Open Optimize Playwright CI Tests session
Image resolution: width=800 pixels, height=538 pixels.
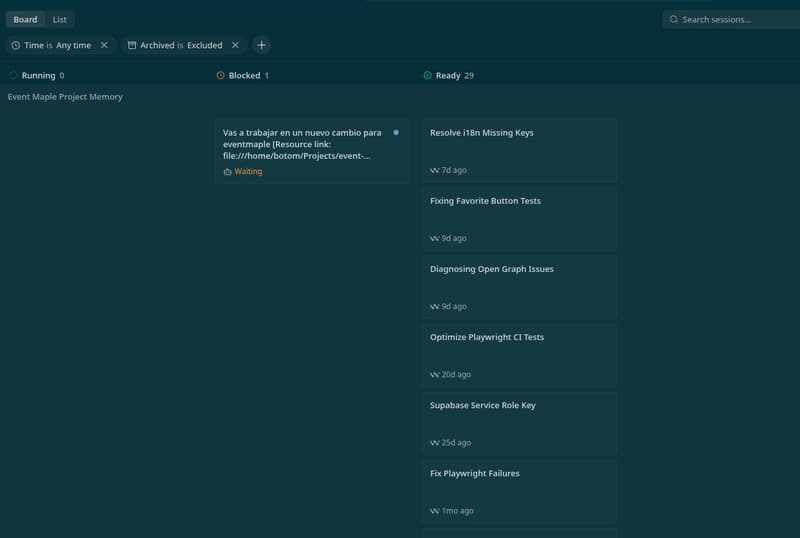(519, 355)
